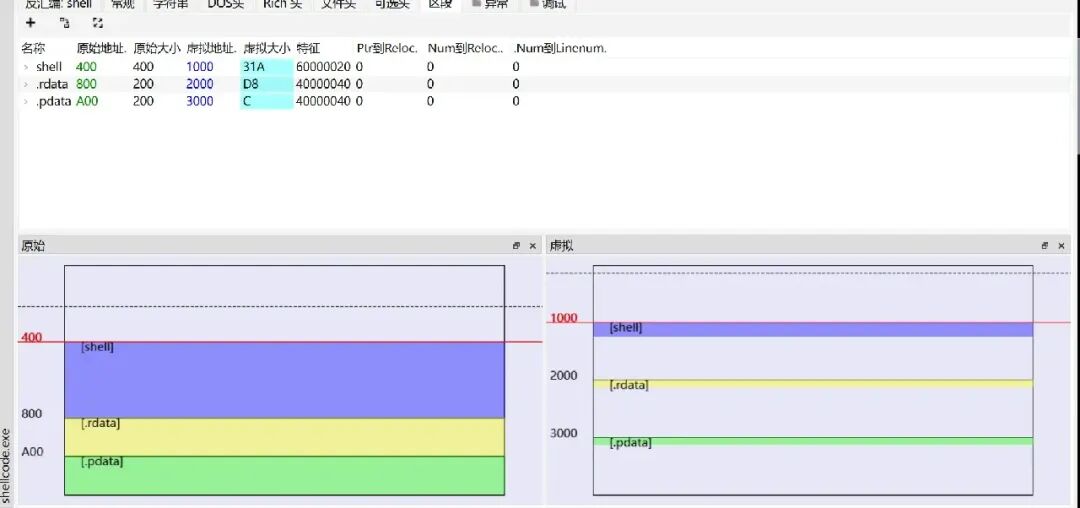Open the Rich 头 tab
Viewport: 1080px width, 508px height.
tap(282, 4)
